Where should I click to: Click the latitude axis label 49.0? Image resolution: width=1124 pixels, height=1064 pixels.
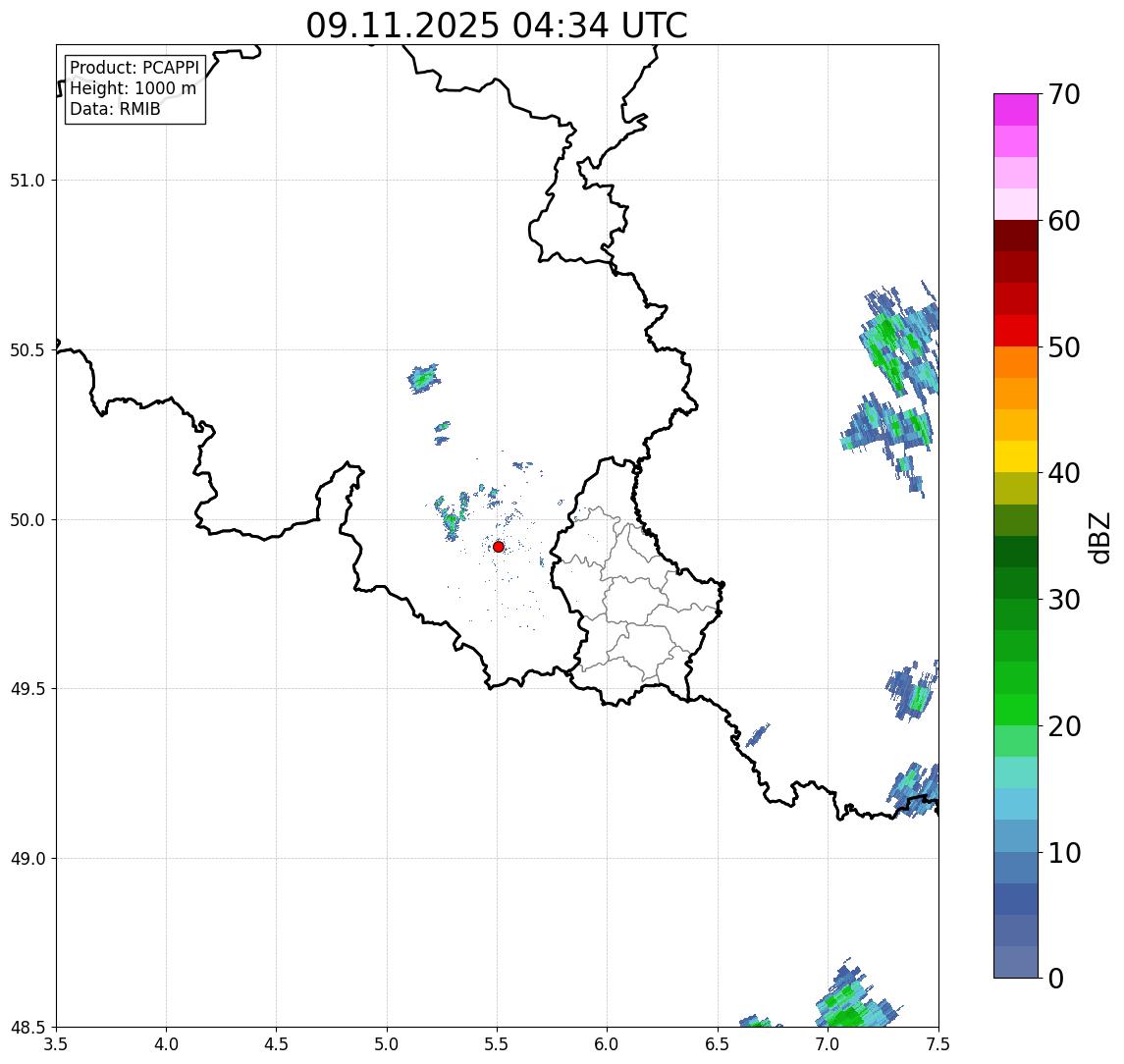[27, 858]
